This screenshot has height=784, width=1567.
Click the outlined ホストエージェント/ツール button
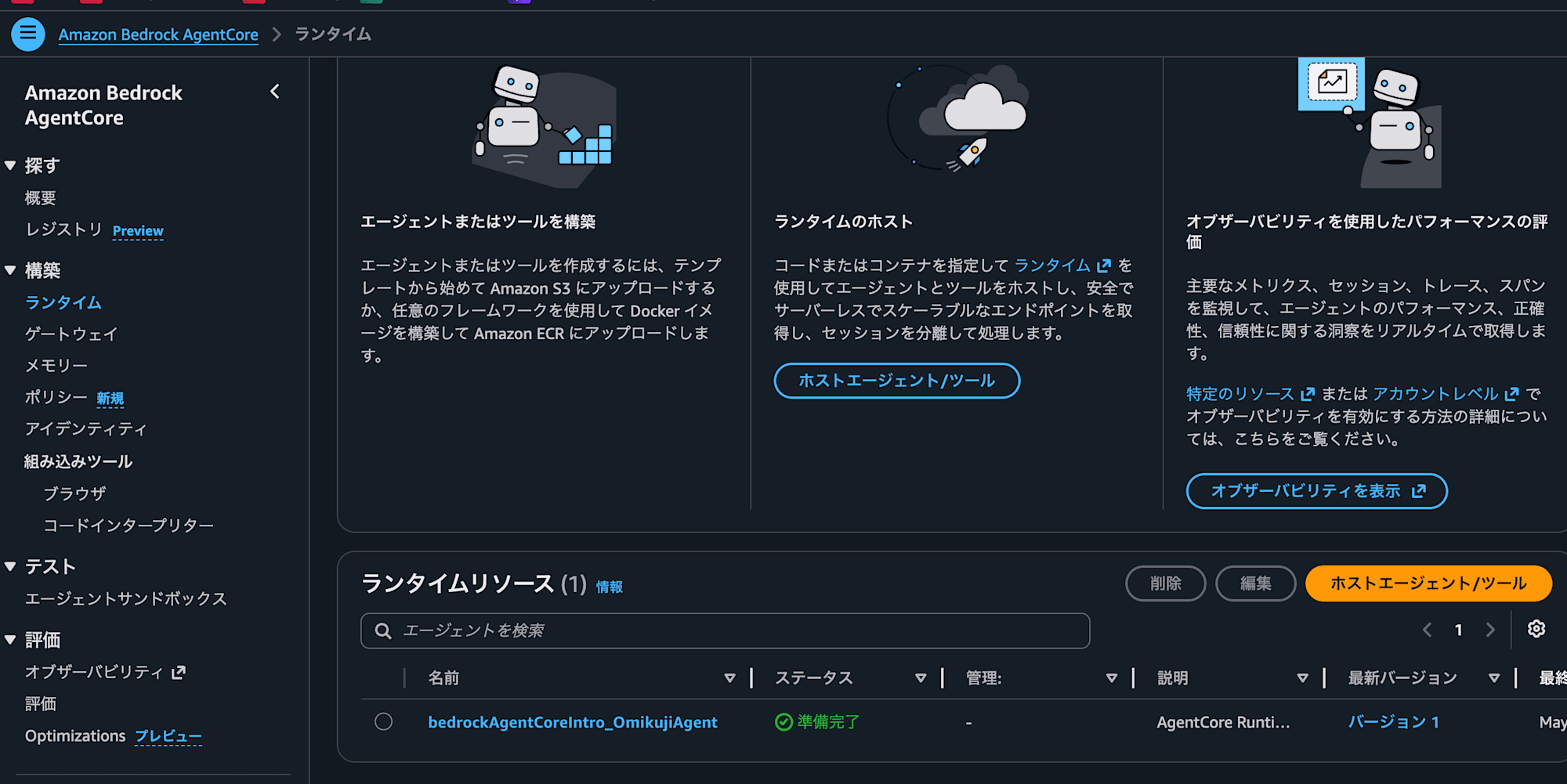[897, 381]
